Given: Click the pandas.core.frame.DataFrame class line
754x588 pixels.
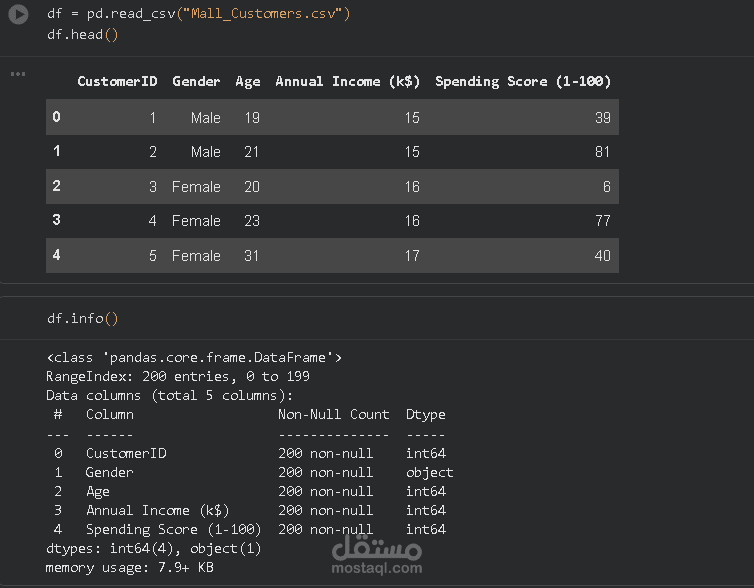Looking at the screenshot, I should (x=194, y=358).
